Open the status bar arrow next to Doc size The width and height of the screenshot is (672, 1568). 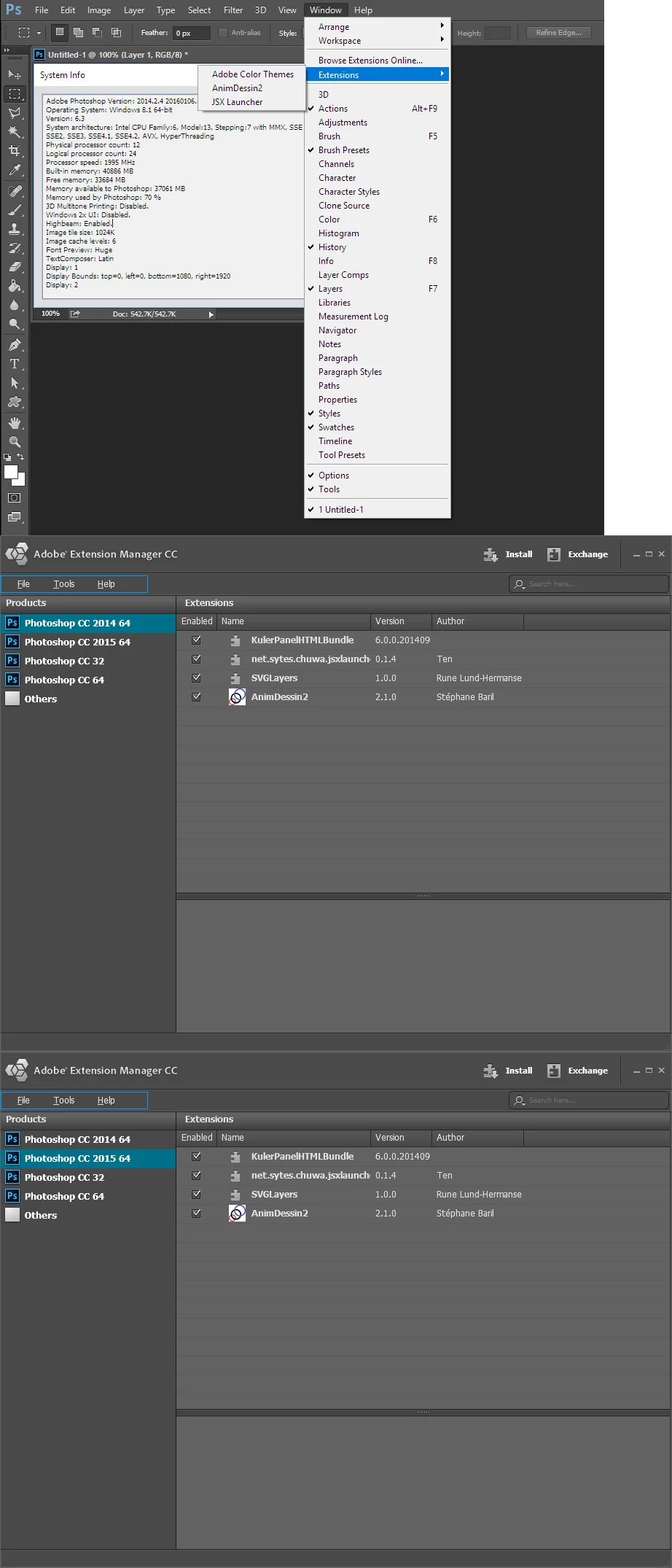pyautogui.click(x=211, y=314)
